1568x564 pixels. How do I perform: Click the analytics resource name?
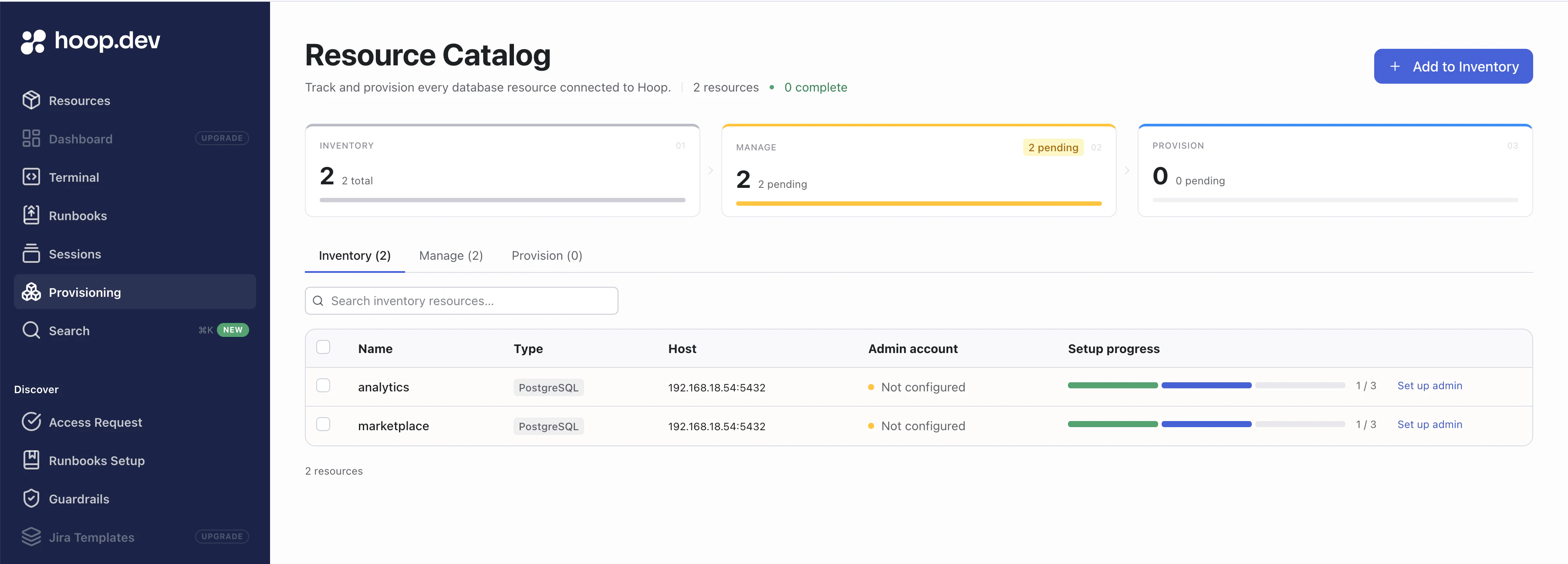click(383, 387)
